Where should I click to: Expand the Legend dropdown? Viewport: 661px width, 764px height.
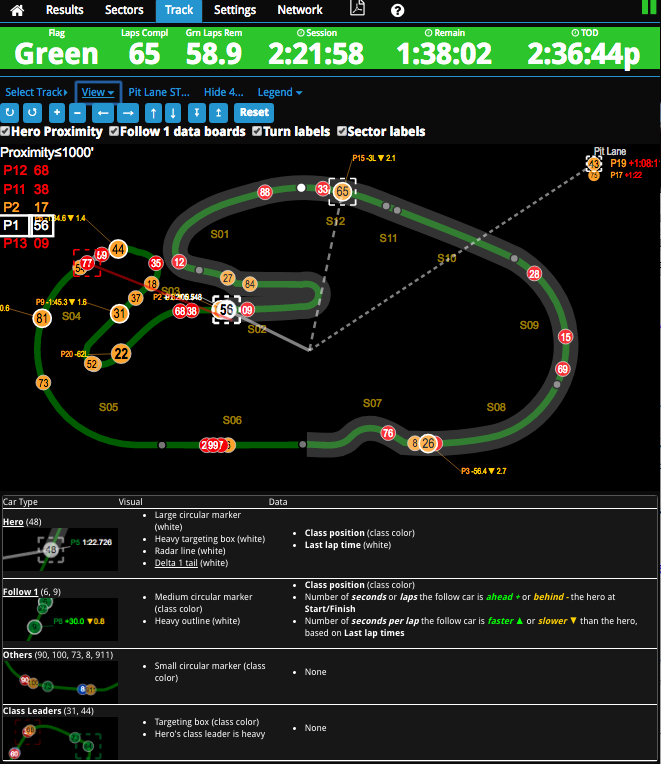(280, 92)
